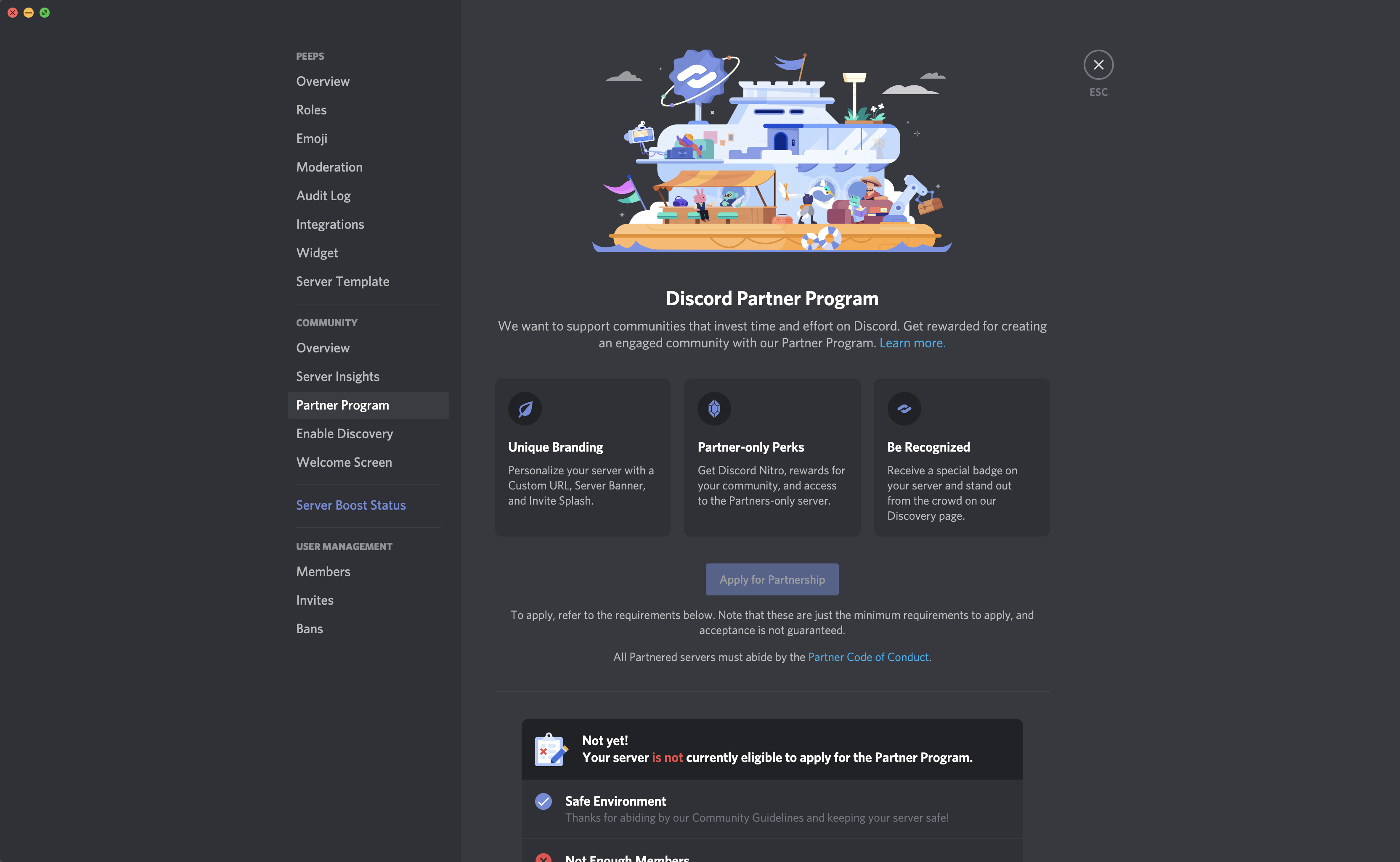Click Apply for Partnership button
1400x862 pixels.
tap(772, 579)
